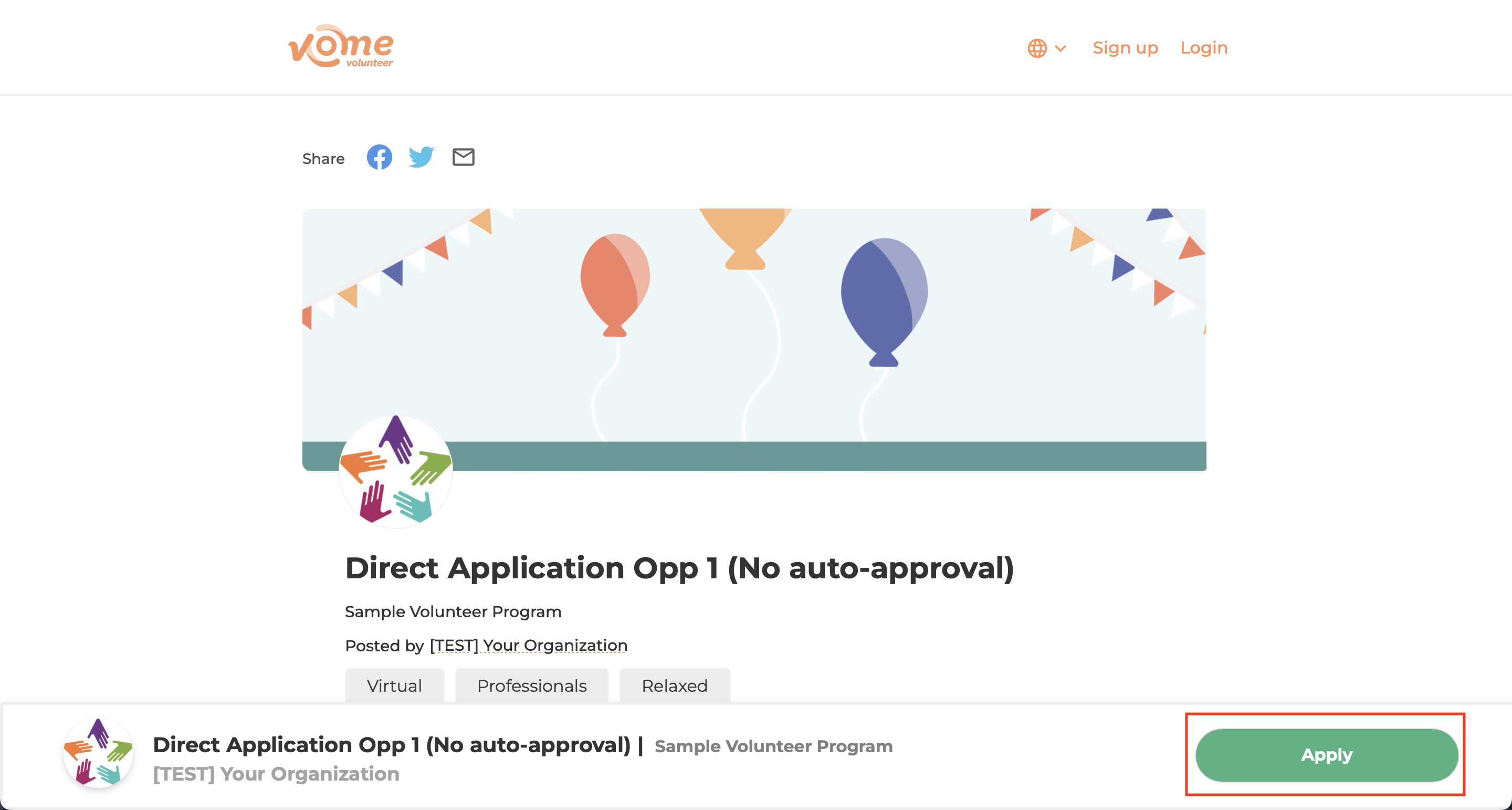
Task: Select the Virtual tag
Action: (394, 686)
